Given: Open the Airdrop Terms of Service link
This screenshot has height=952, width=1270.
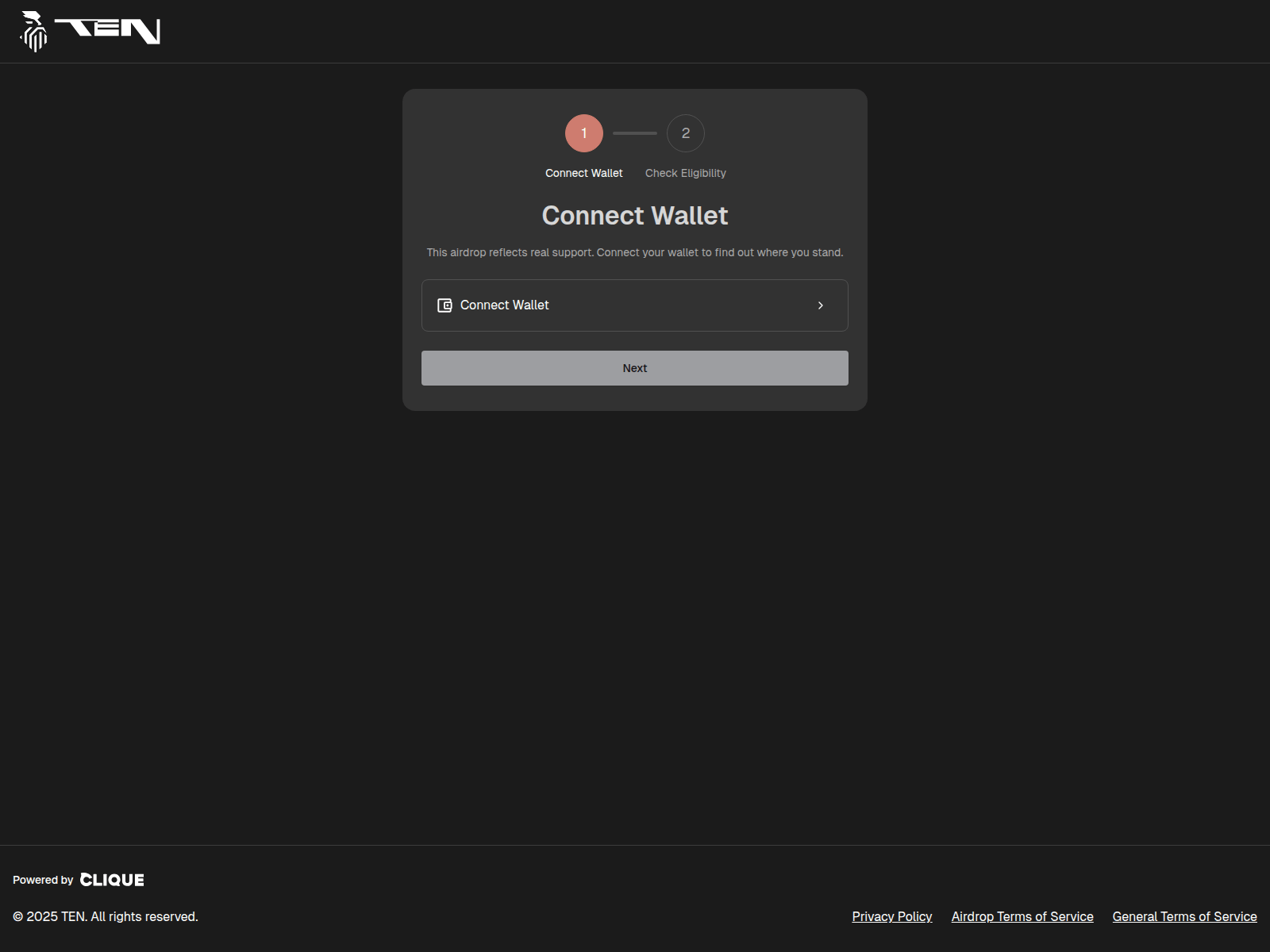Looking at the screenshot, I should pos(1022,916).
